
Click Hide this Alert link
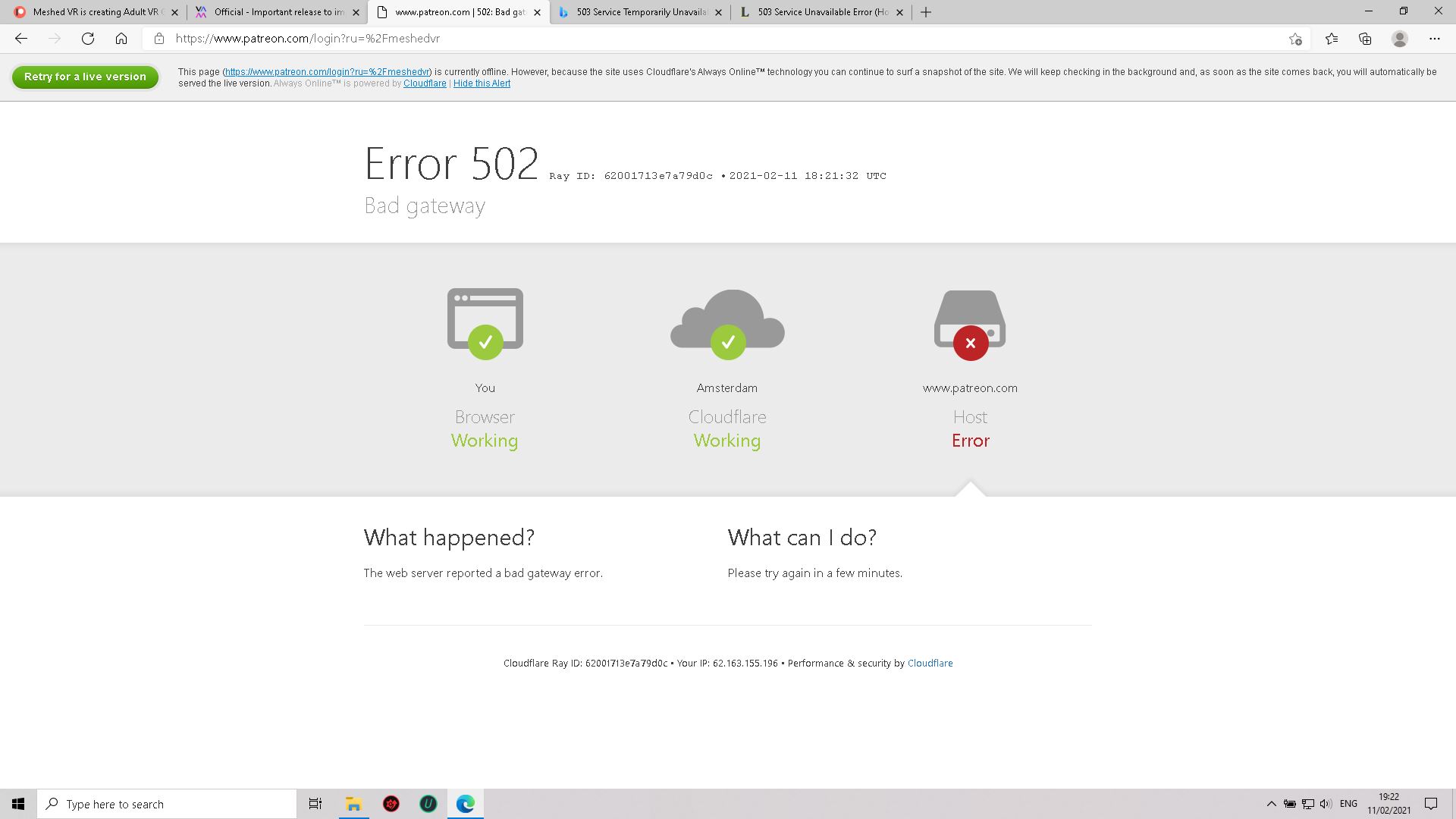tap(482, 83)
